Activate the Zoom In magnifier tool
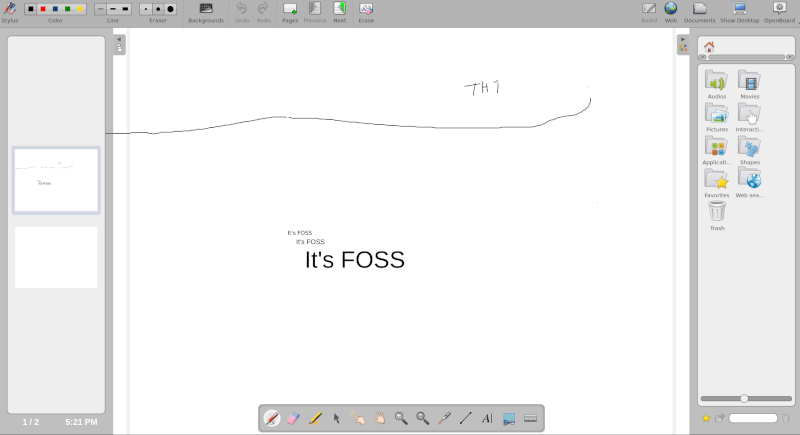Image resolution: width=800 pixels, height=435 pixels. [x=401, y=418]
